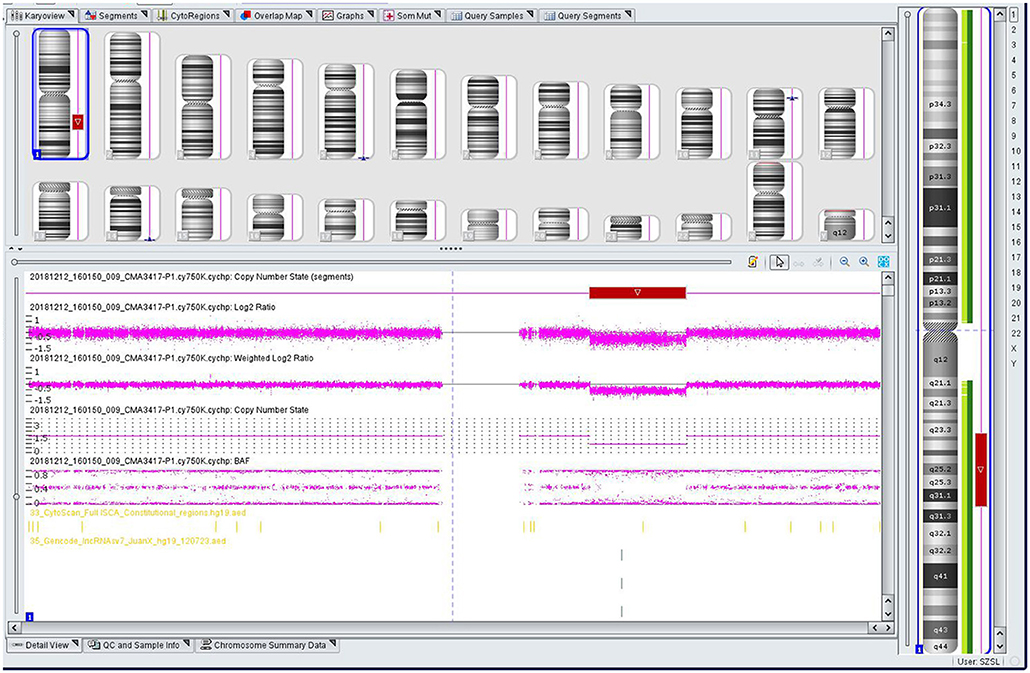This screenshot has width=1030, height=673.
Task: Click the blue marker under chromosome 5
Action: [363, 158]
